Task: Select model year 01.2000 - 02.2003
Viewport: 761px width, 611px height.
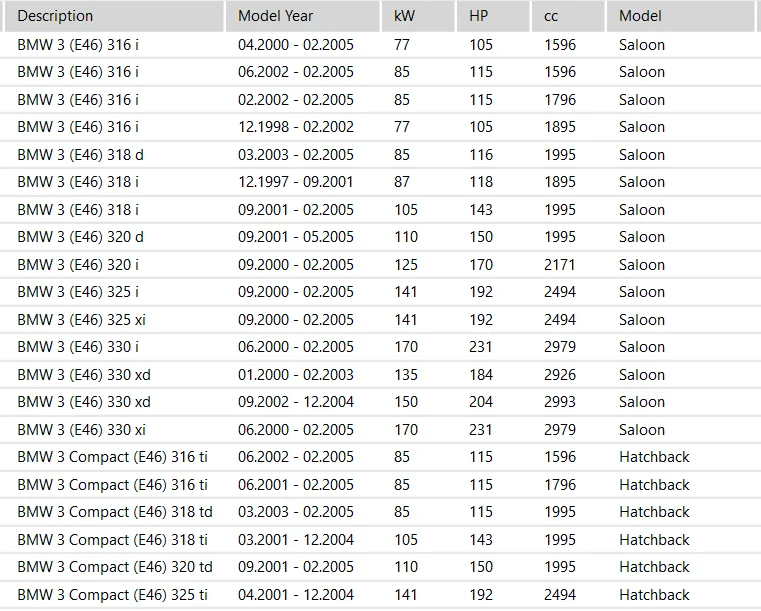Action: coord(296,375)
